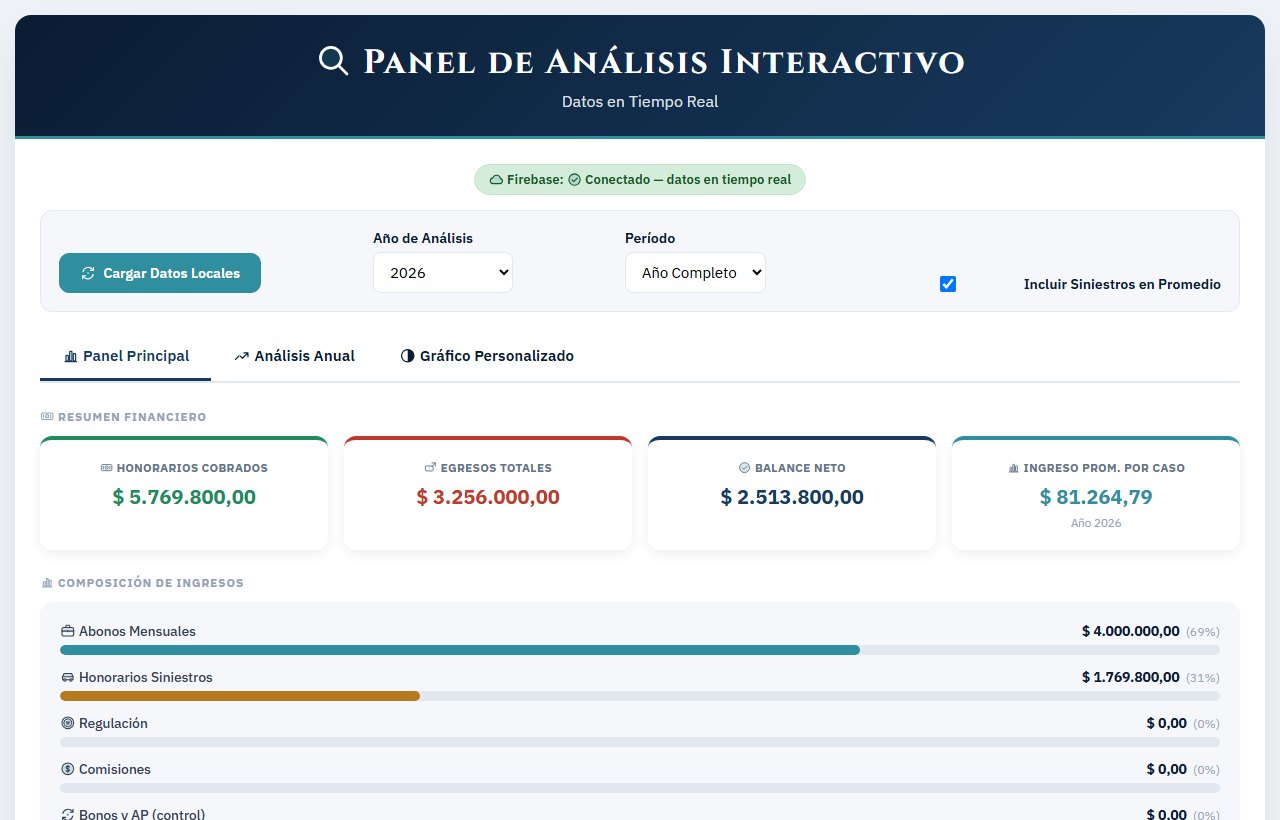The image size is (1280, 820).
Task: Open the Año de Análisis dropdown
Action: tap(443, 273)
